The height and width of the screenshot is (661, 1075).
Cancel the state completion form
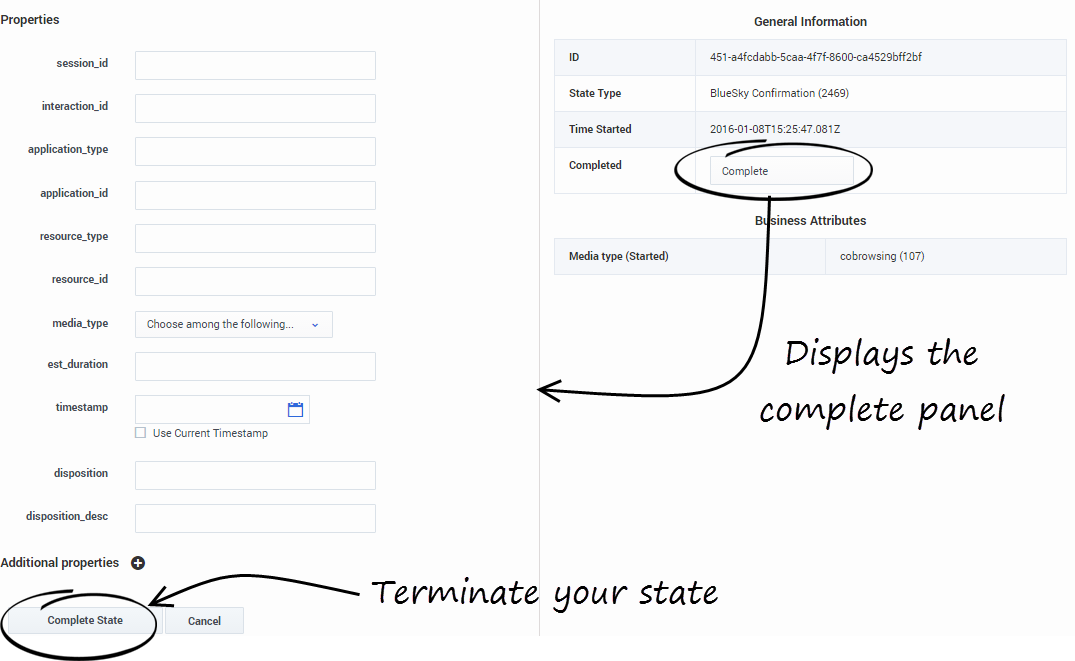click(204, 621)
